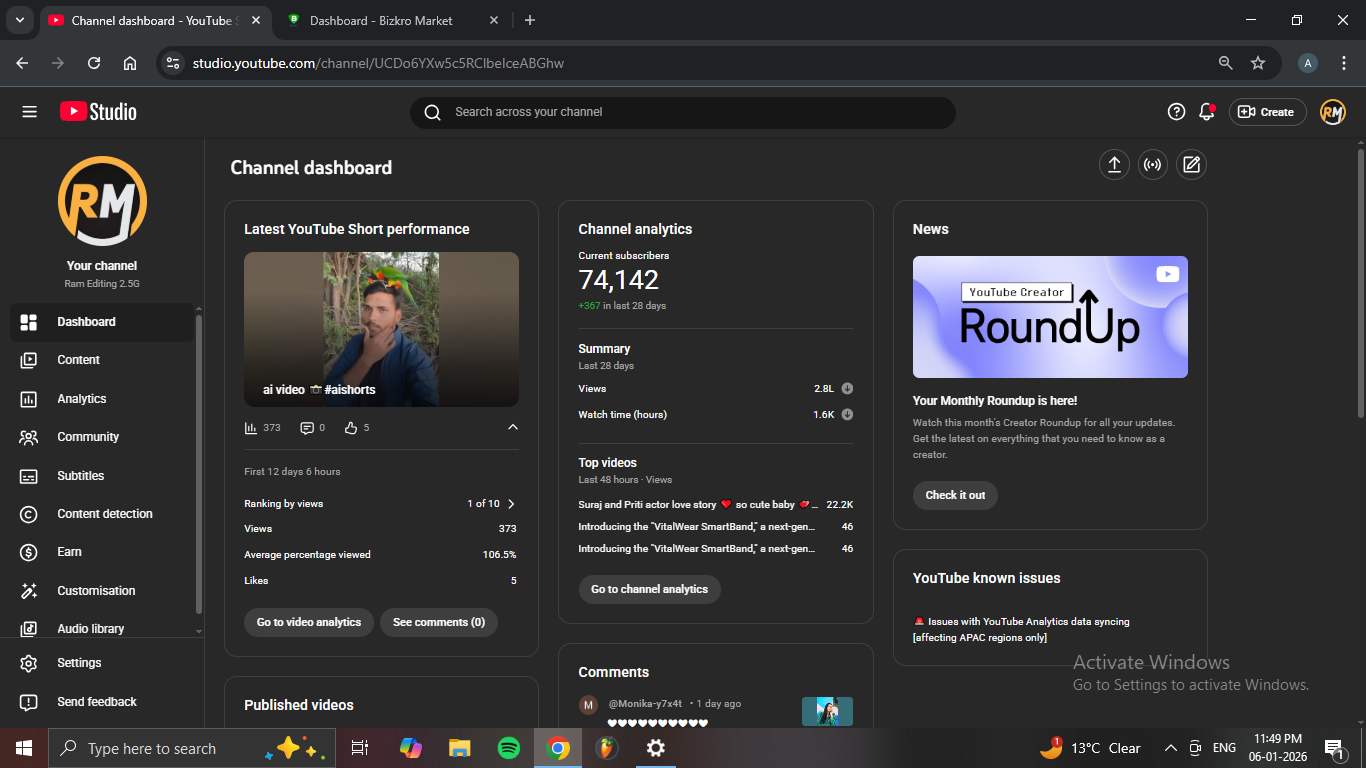Click Go to channel analytics button

pos(649,589)
